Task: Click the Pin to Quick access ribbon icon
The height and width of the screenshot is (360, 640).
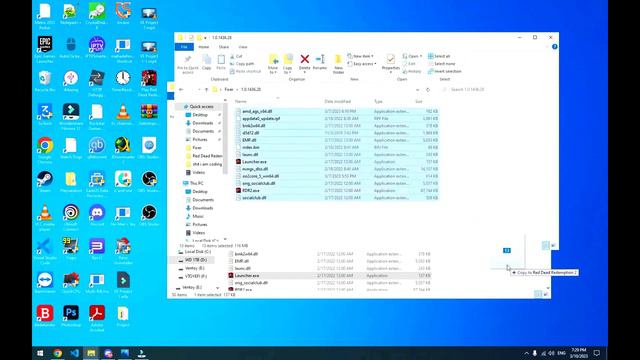Action: pos(188,64)
